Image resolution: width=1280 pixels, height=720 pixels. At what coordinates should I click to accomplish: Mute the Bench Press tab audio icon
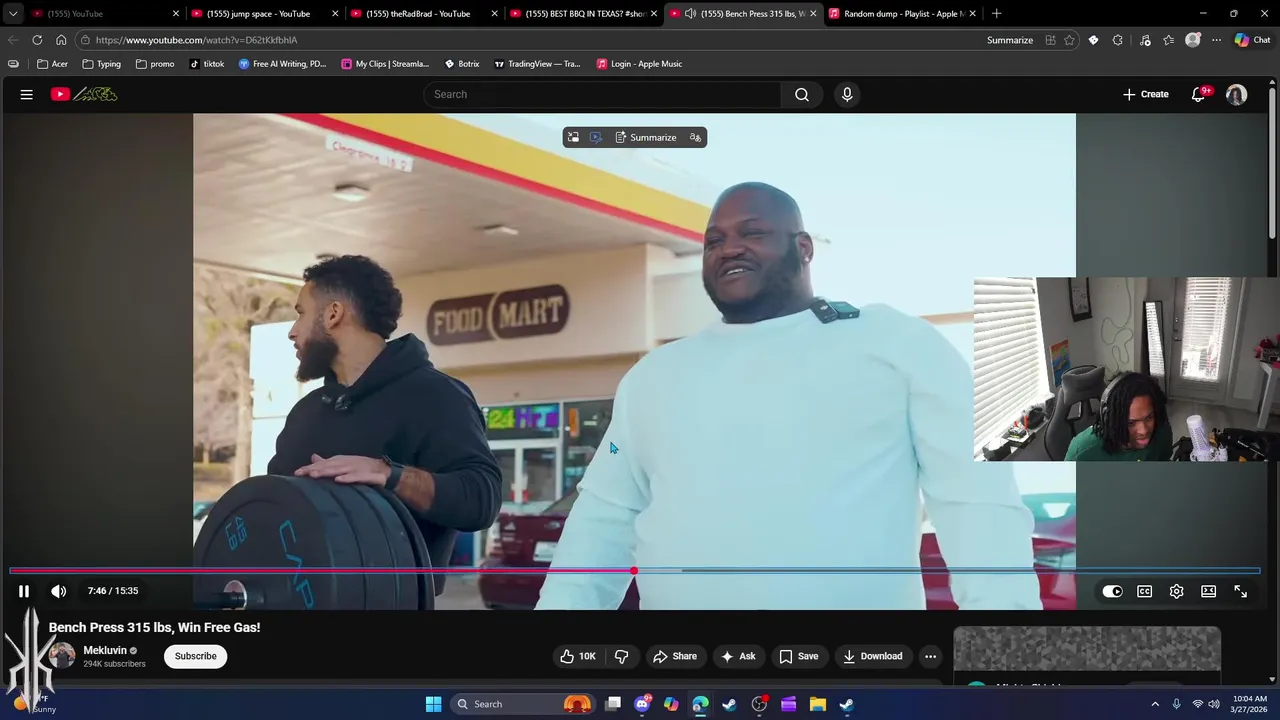coord(690,14)
